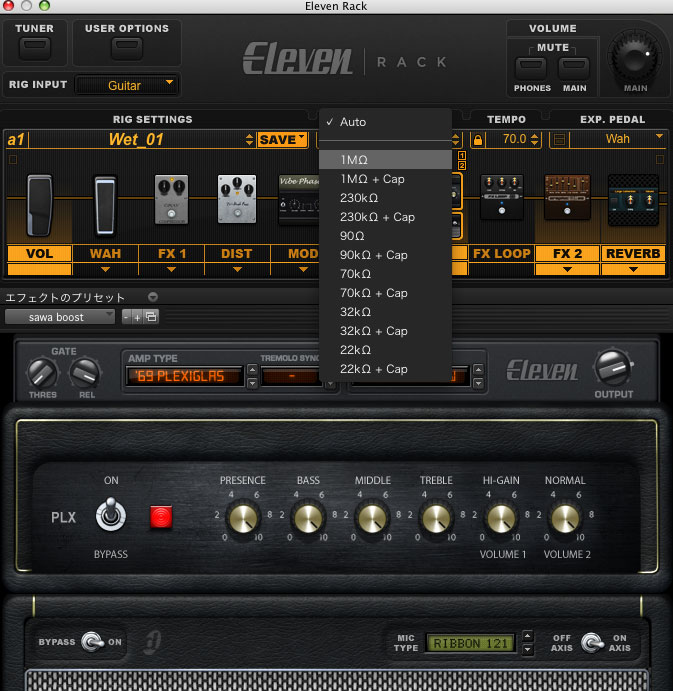This screenshot has width=673, height=691.
Task: Mute the Phones output
Action: (x=531, y=67)
